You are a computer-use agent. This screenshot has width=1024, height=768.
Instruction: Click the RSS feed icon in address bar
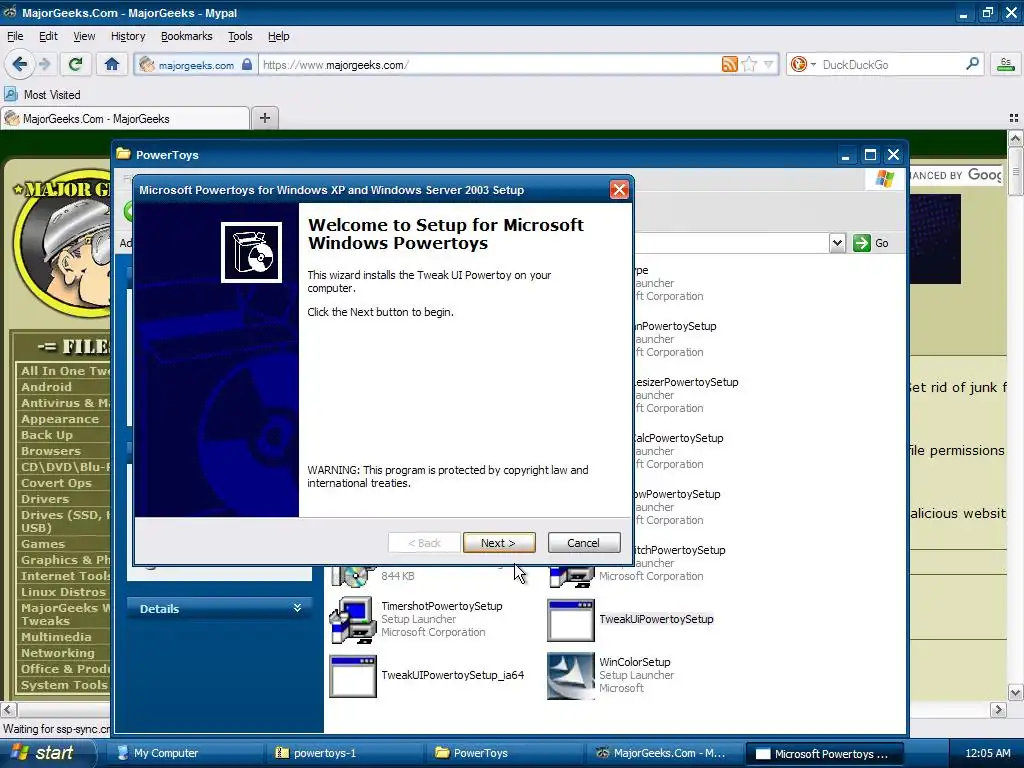[x=729, y=64]
